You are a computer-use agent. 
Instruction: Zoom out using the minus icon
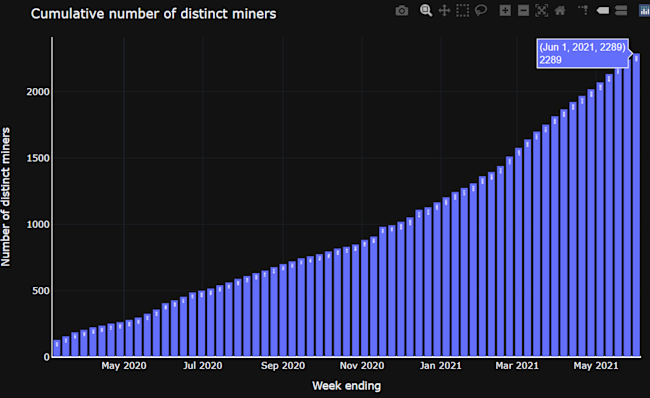[524, 10]
